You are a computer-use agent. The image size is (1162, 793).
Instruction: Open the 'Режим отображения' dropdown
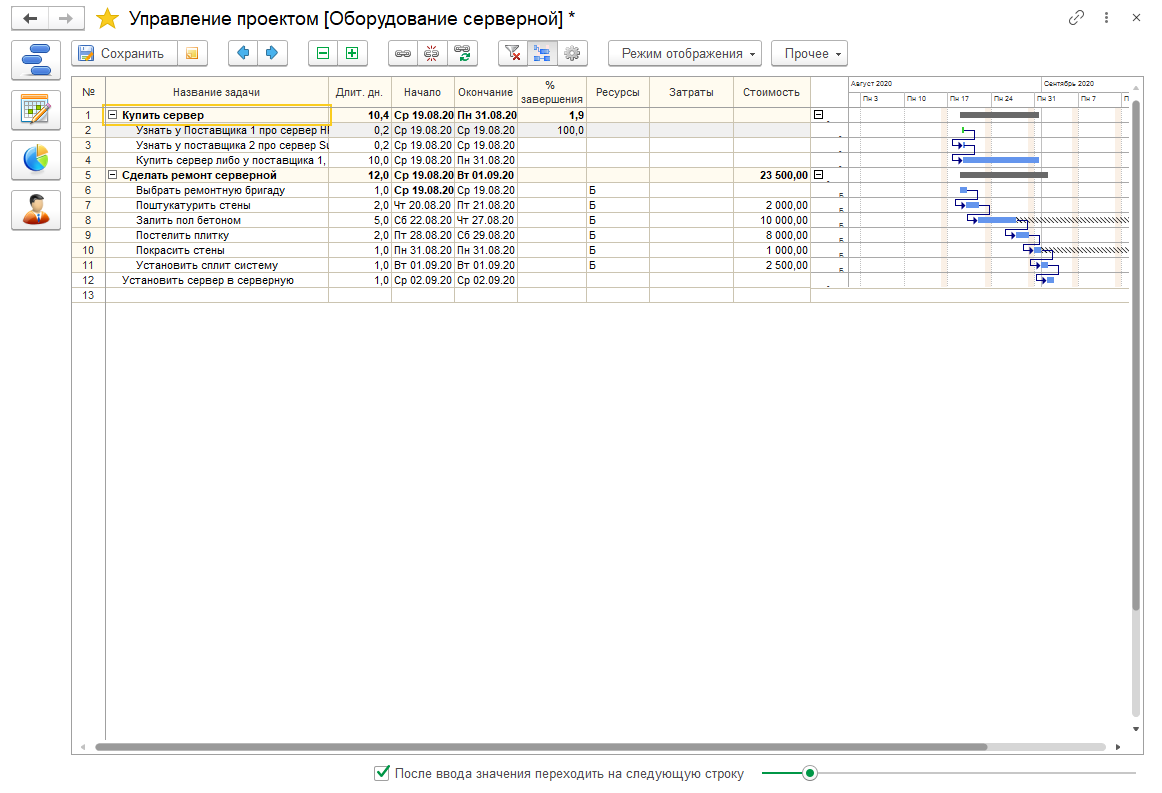(685, 53)
